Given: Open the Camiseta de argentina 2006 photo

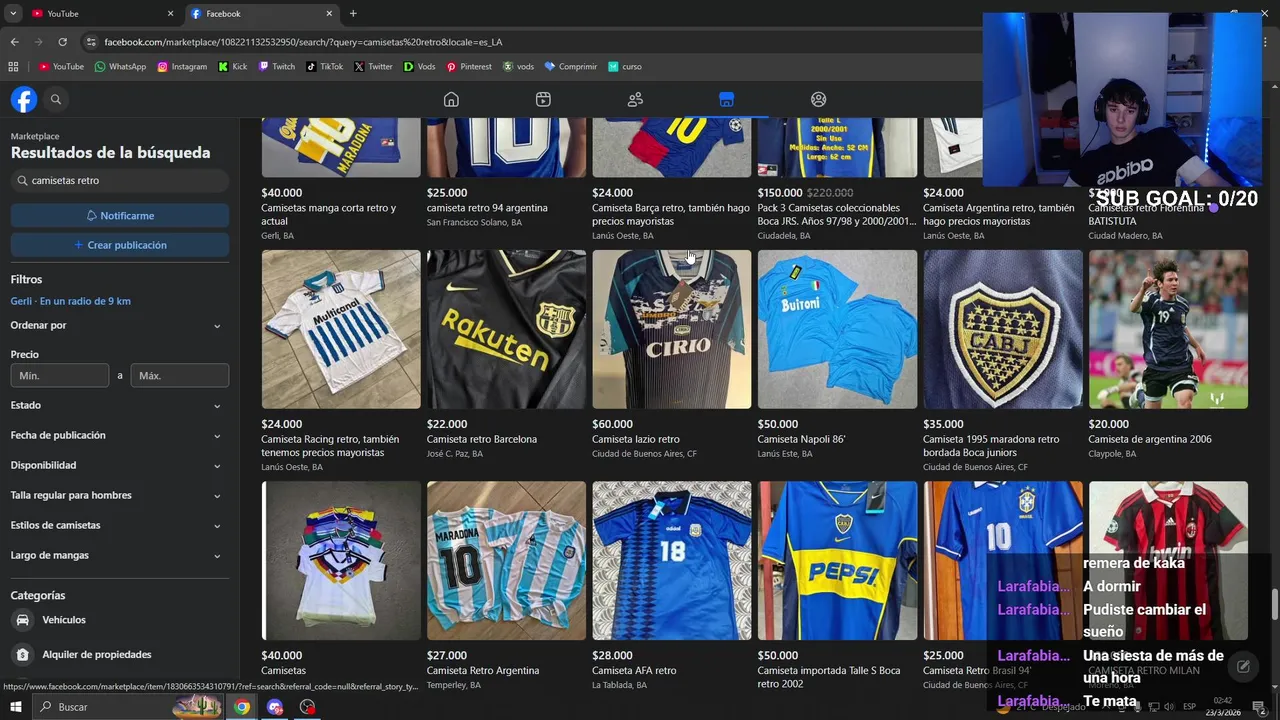Looking at the screenshot, I should (x=1168, y=329).
